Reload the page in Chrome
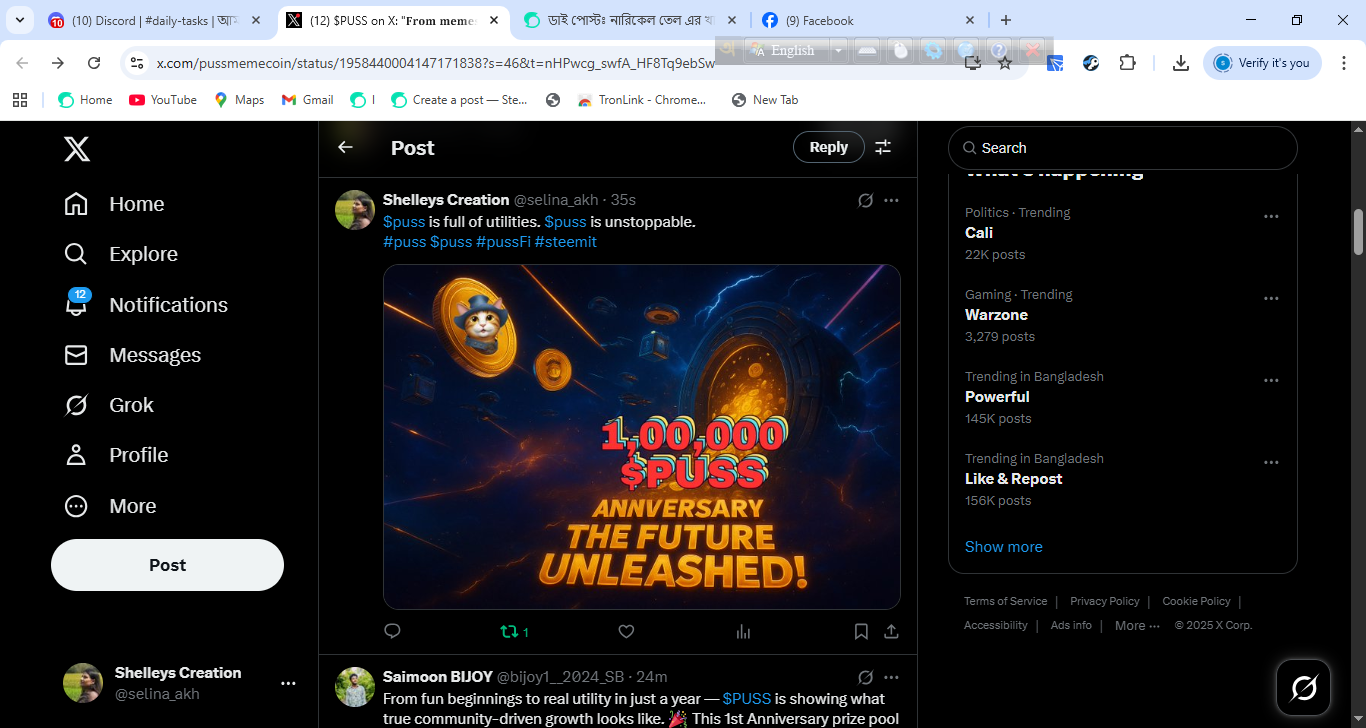1366x728 pixels. click(94, 63)
